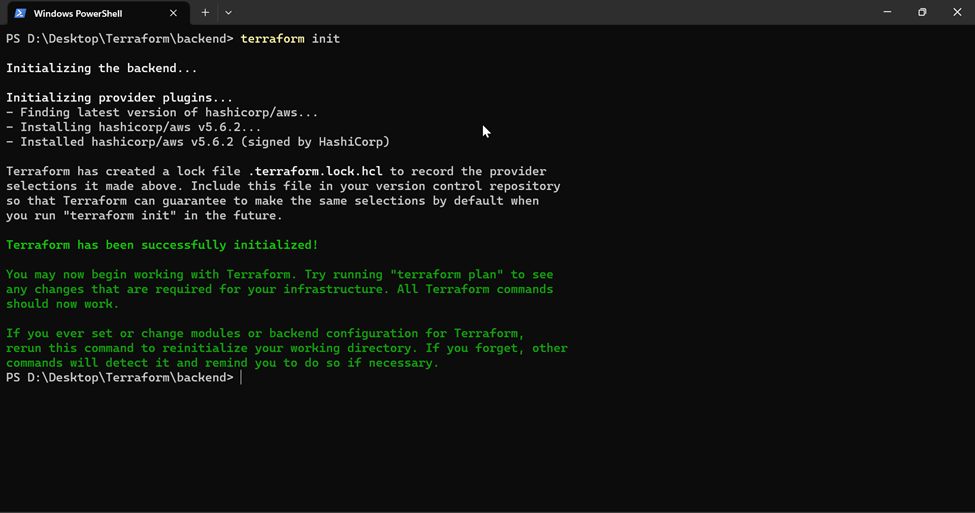The height and width of the screenshot is (513, 975).
Task: Click the "signed by HashiCorp" text
Action: pos(318,142)
